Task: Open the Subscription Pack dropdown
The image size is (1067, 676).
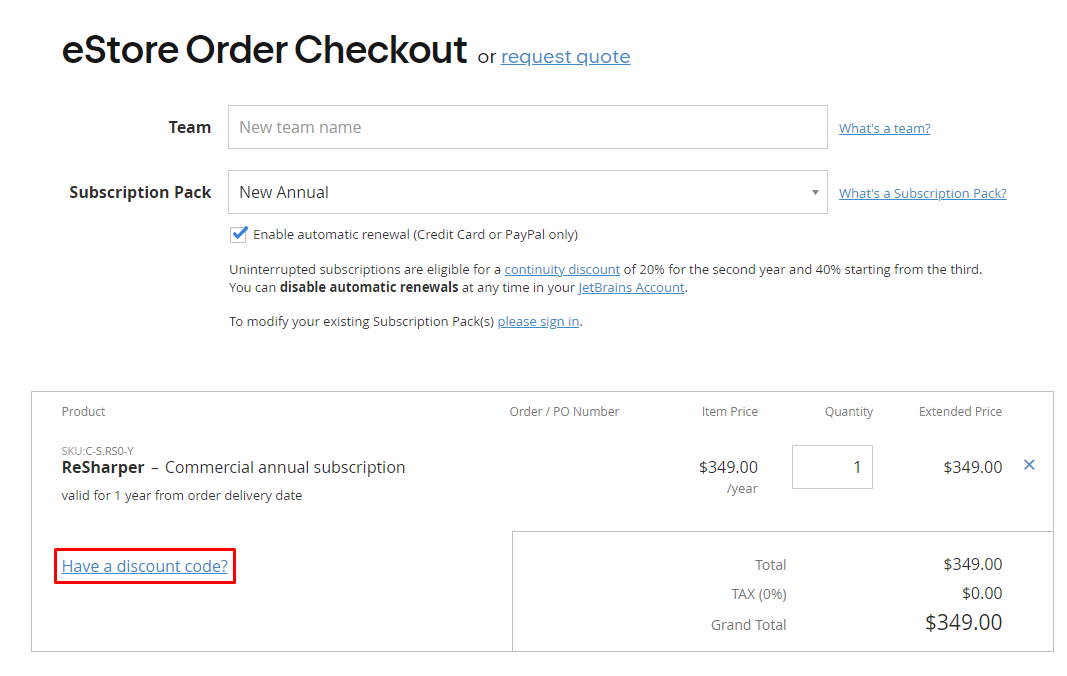Action: 527,192
